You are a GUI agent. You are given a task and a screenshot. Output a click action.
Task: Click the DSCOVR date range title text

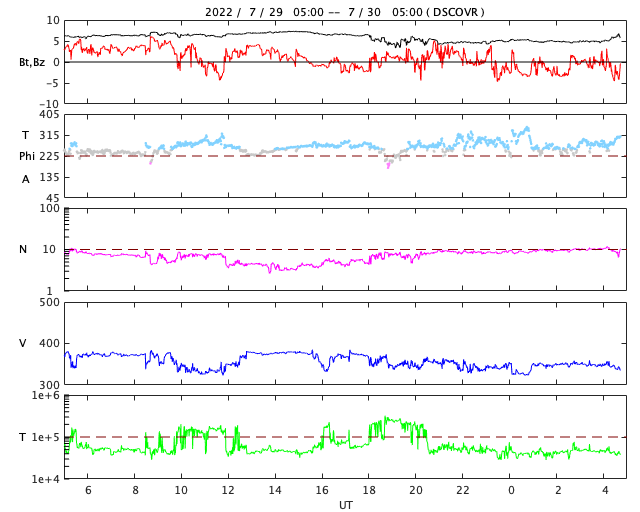[x=344, y=12]
